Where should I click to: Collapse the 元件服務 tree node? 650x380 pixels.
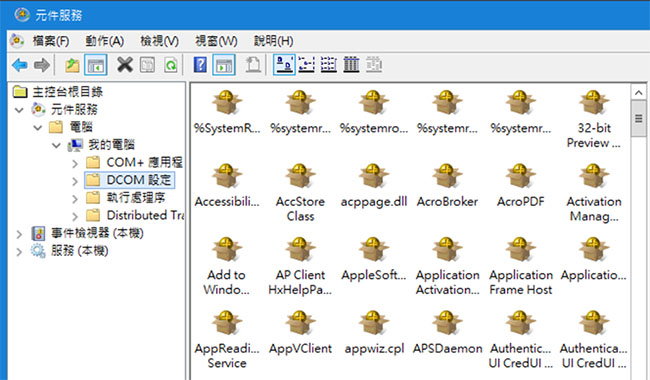pos(19,110)
